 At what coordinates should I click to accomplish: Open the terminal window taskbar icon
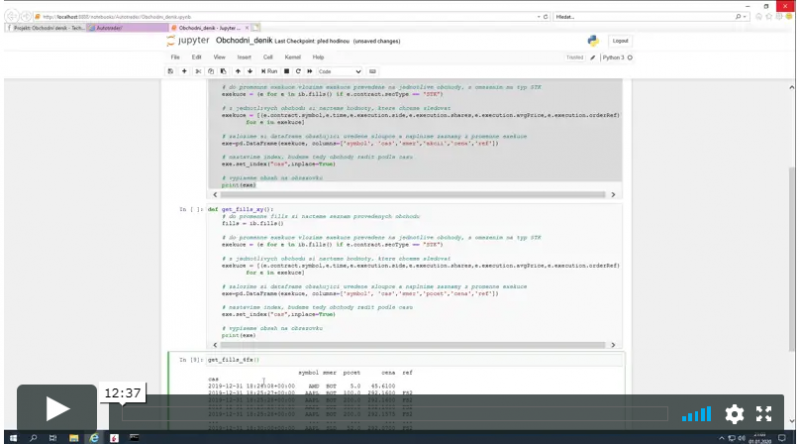point(134,438)
